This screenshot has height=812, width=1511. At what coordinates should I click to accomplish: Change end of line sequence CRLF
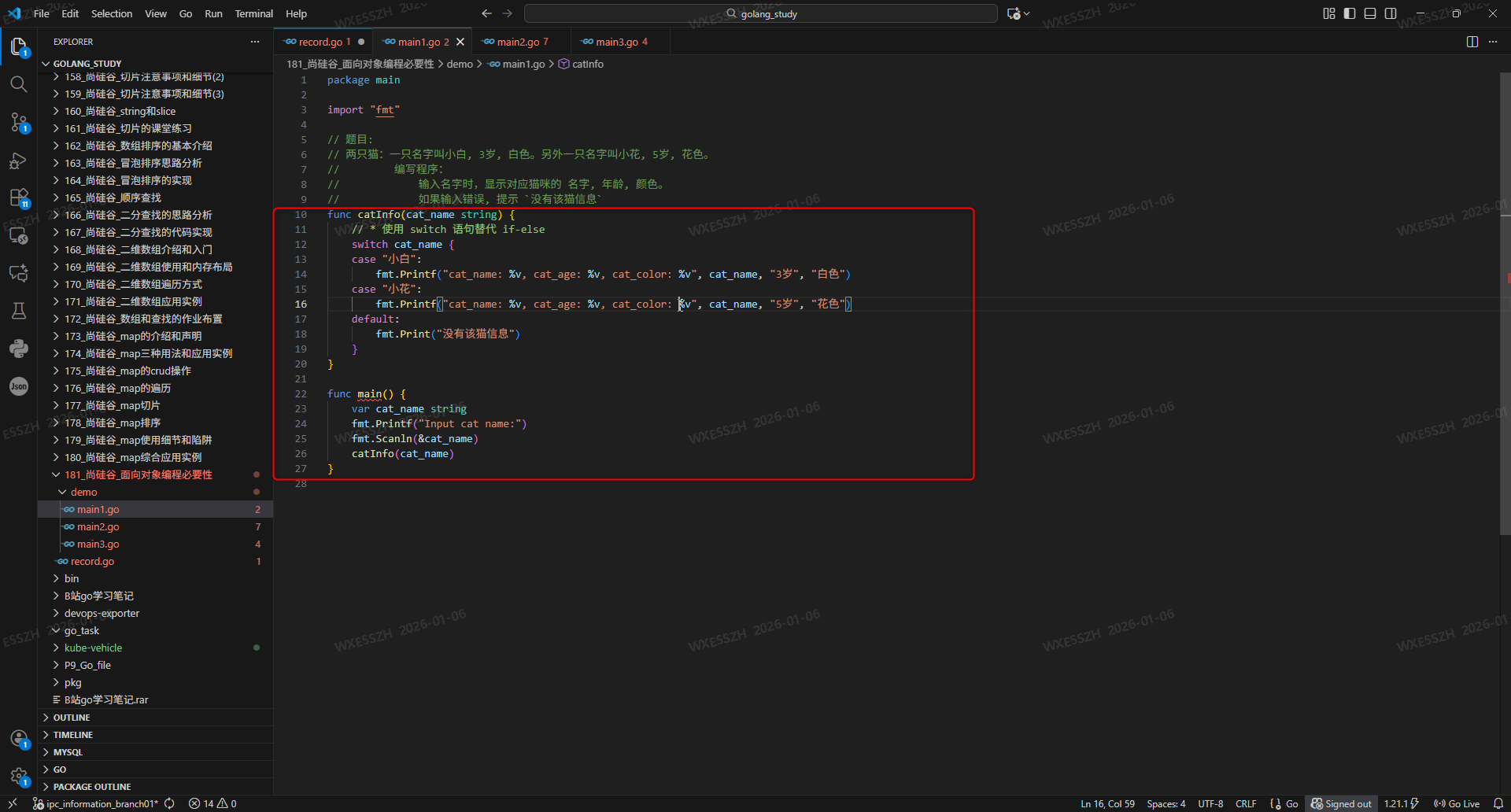point(1246,803)
